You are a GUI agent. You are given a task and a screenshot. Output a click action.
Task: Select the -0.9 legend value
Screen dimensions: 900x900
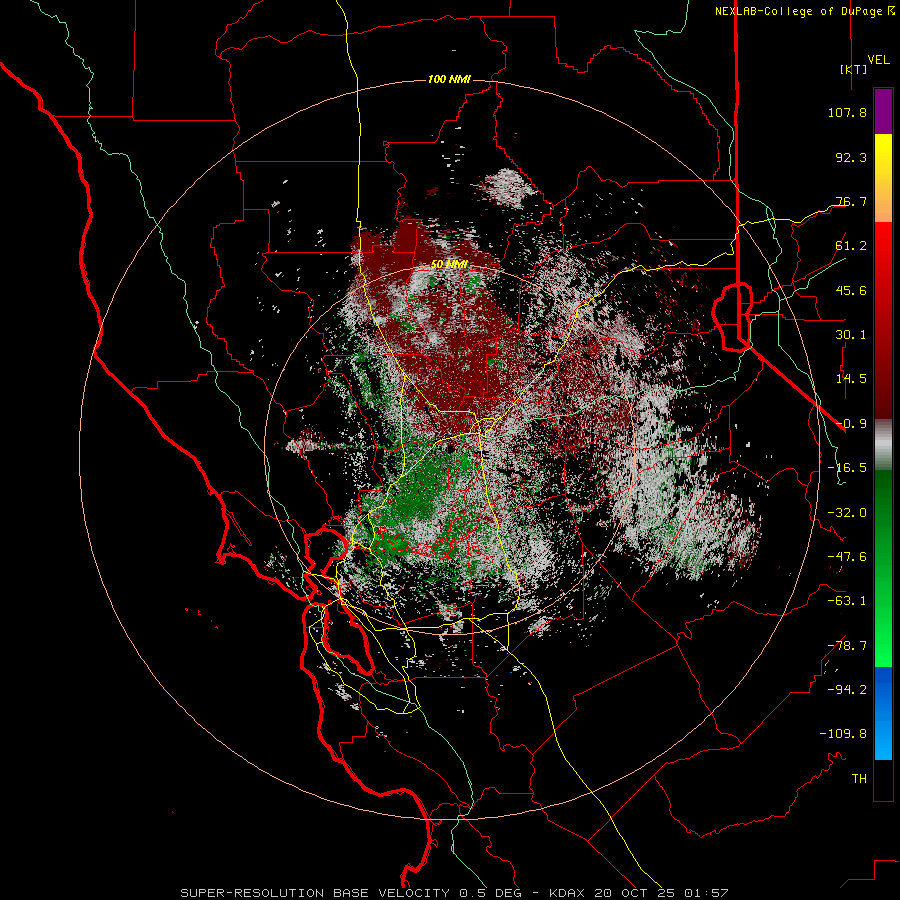click(x=851, y=424)
